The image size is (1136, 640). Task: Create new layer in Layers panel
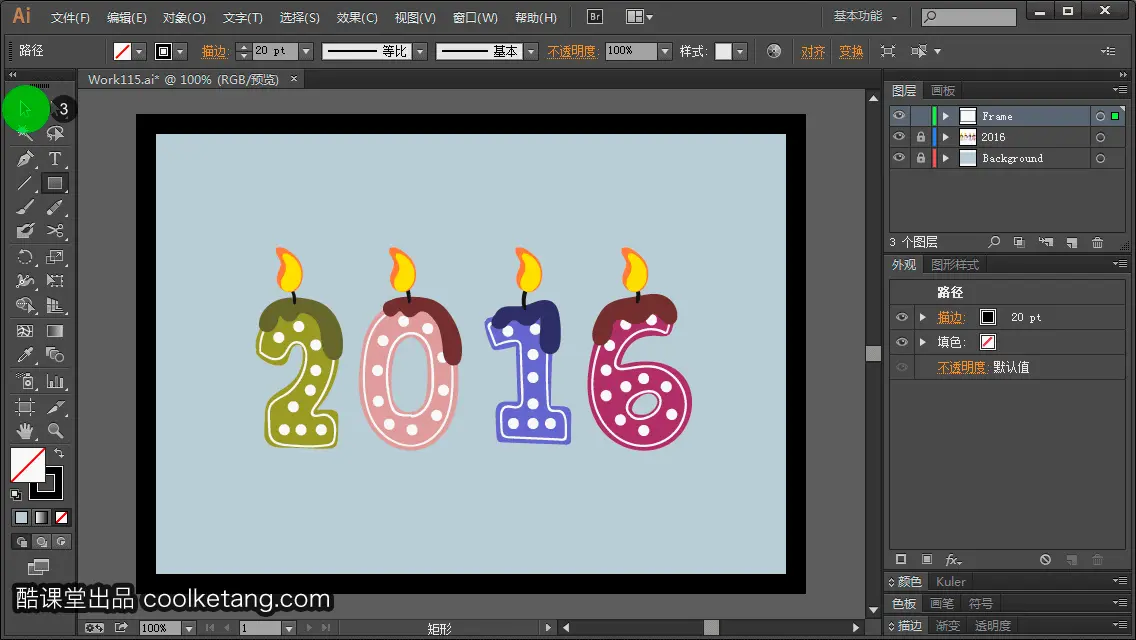[1072, 242]
